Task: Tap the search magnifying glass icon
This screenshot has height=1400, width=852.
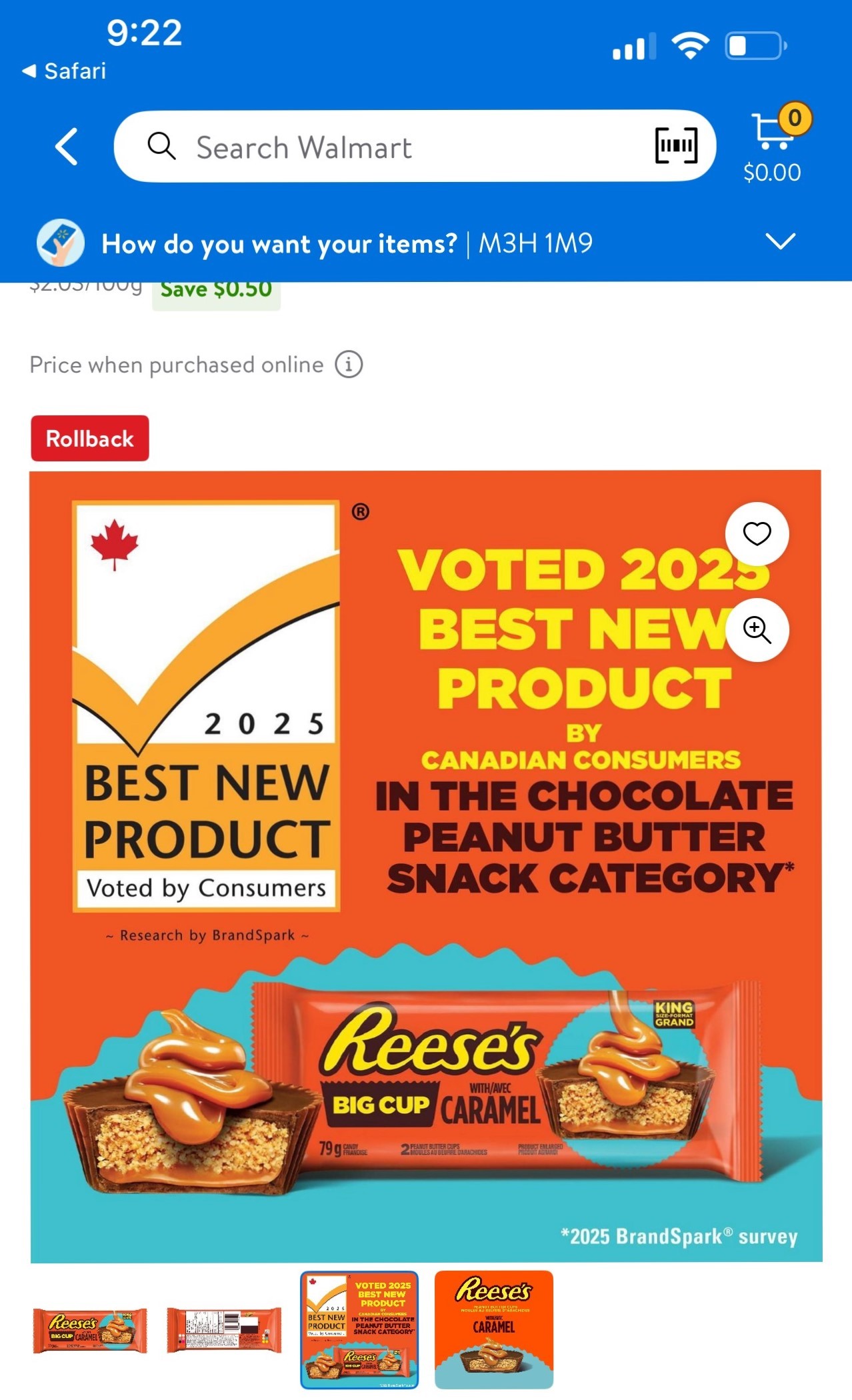Action: 161,146
